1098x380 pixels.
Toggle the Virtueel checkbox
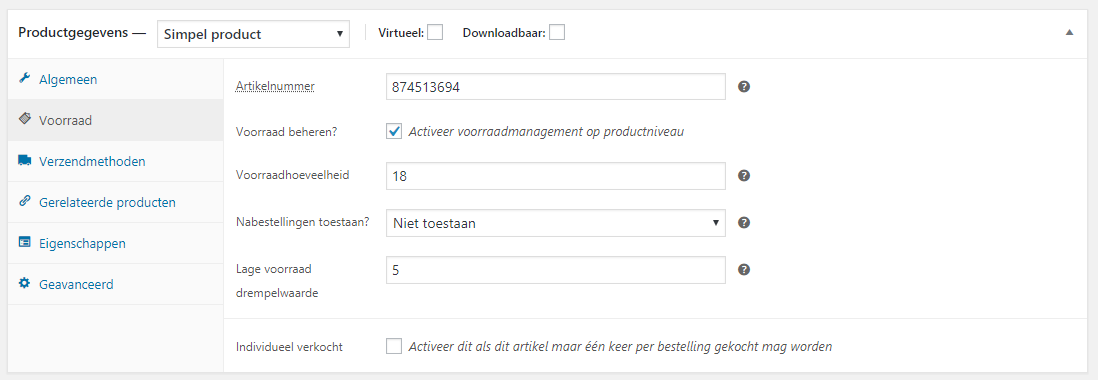[x=435, y=33]
